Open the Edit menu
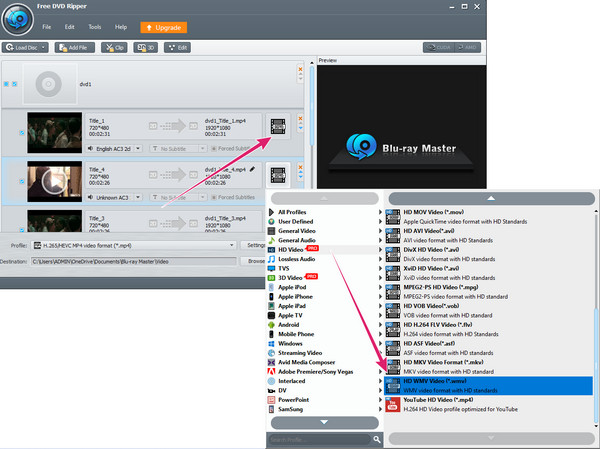This screenshot has height=449, width=600. click(69, 27)
